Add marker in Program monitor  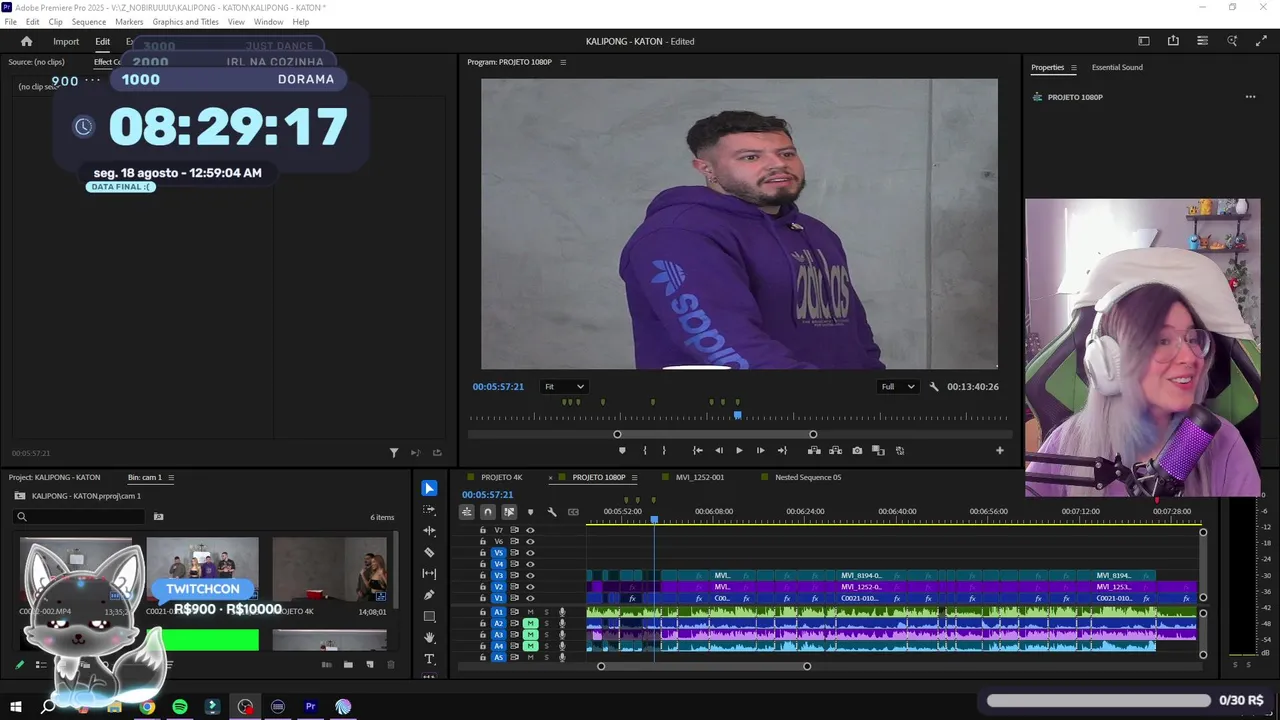click(622, 451)
